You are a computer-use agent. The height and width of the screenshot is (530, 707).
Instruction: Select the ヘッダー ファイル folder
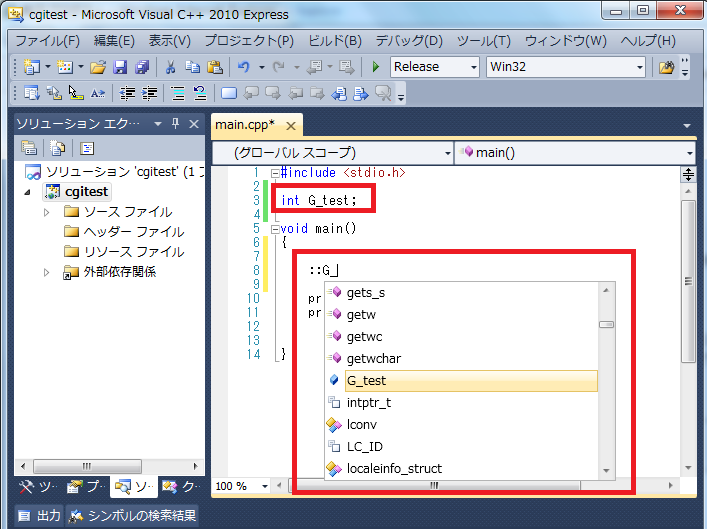(124, 232)
